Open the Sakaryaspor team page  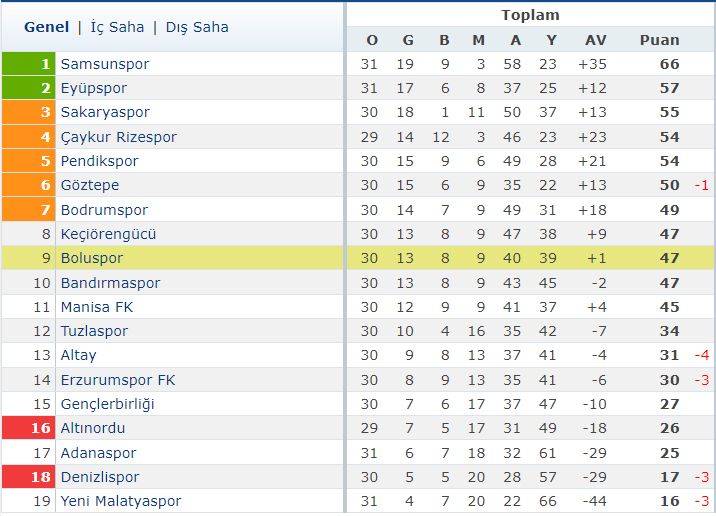pos(105,112)
